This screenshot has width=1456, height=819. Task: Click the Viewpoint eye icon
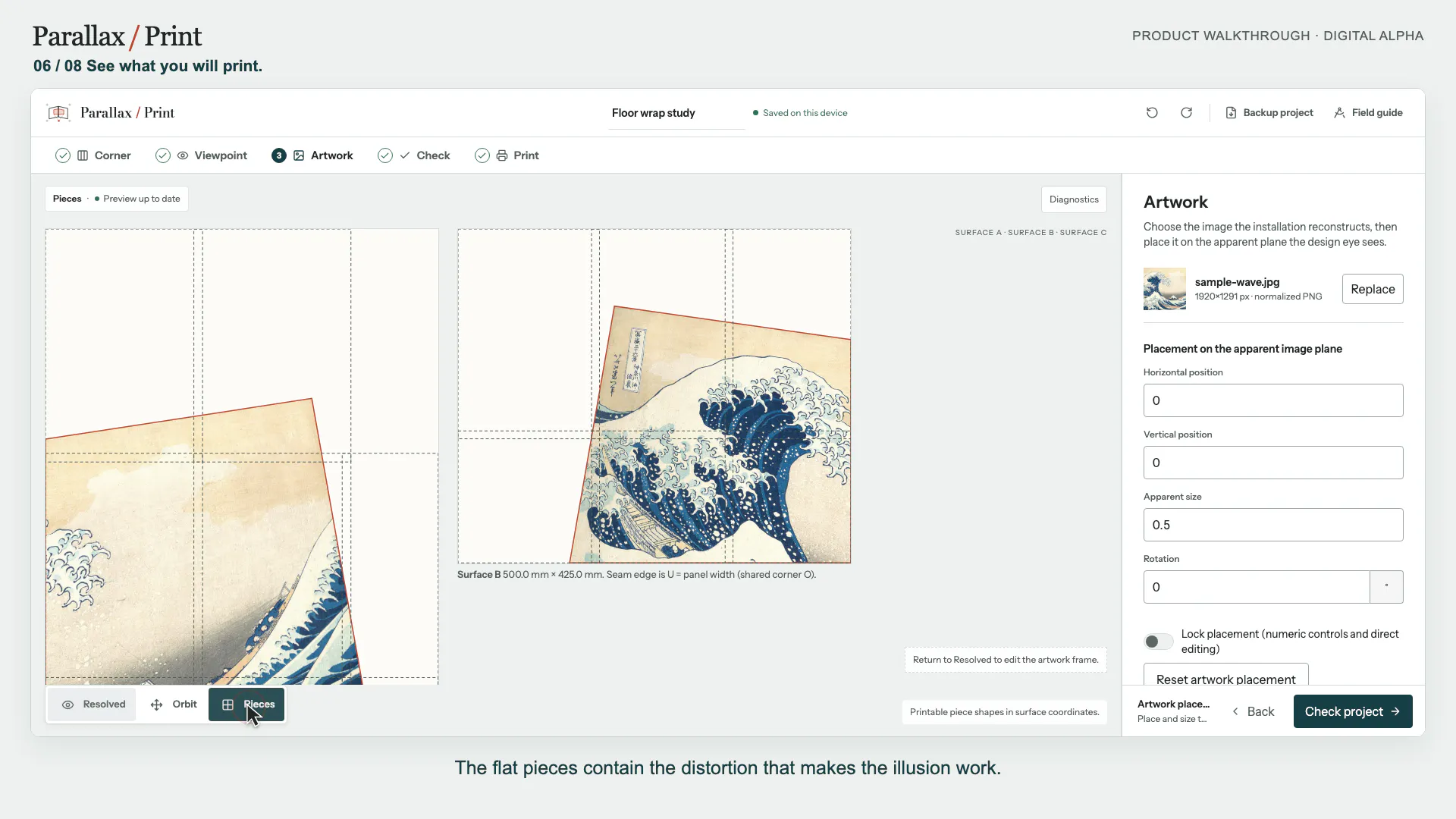tap(183, 155)
